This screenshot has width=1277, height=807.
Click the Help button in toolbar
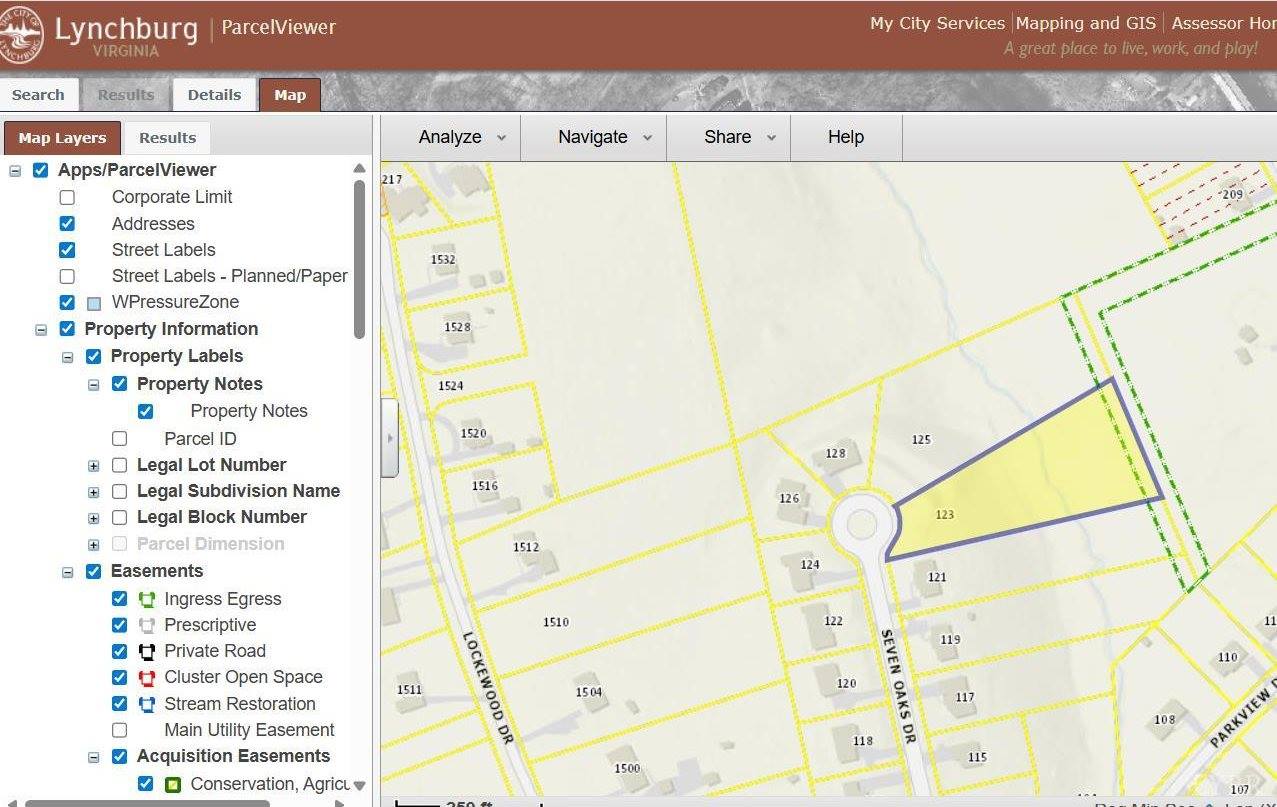point(845,137)
